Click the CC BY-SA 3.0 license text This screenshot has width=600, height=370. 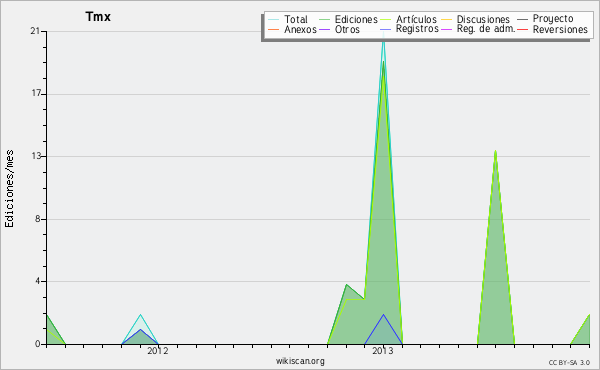569,363
